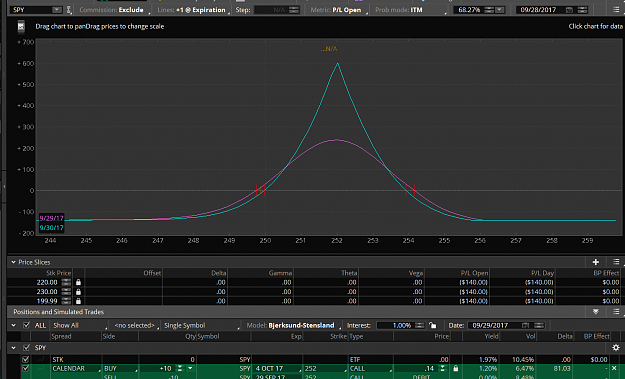The height and width of the screenshot is (379, 625).
Task: Open the Show All dropdown
Action: pyautogui.click(x=80, y=325)
